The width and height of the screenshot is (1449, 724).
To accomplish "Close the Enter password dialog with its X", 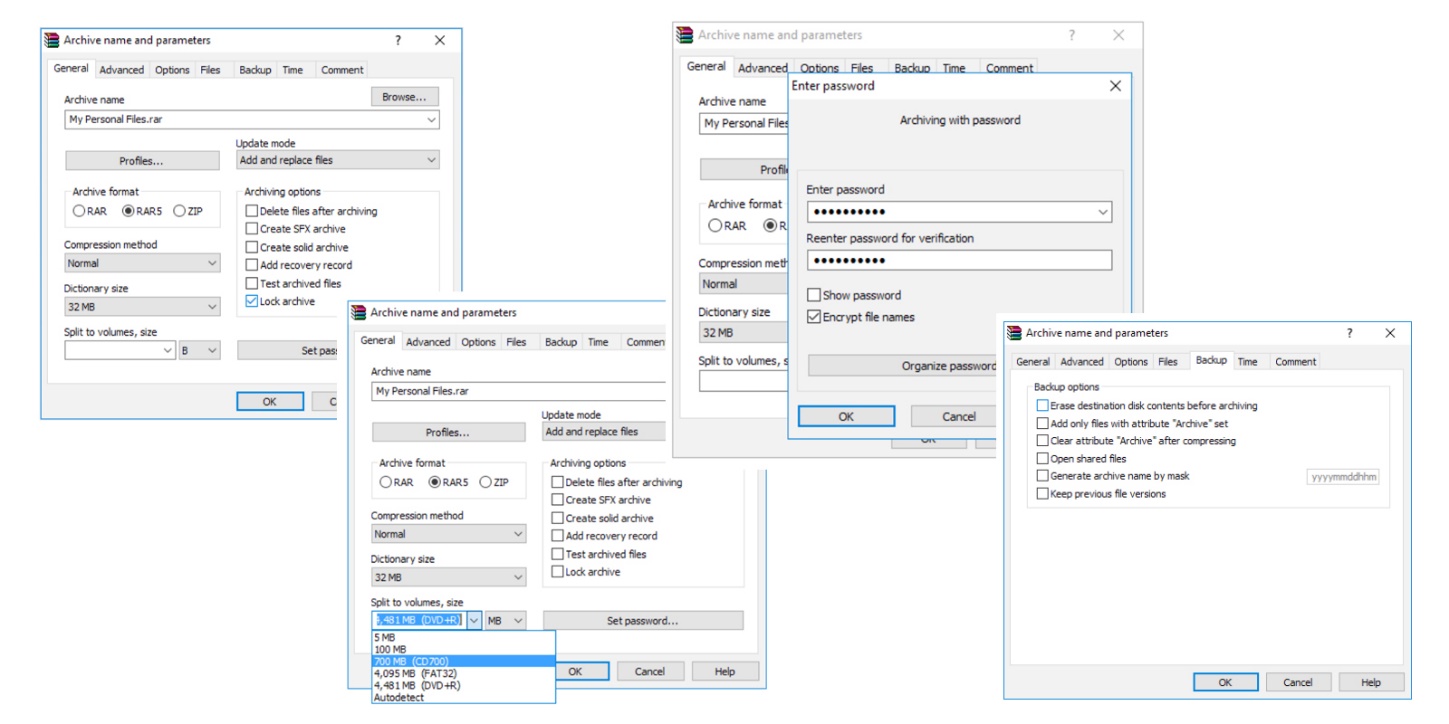I will 1115,86.
